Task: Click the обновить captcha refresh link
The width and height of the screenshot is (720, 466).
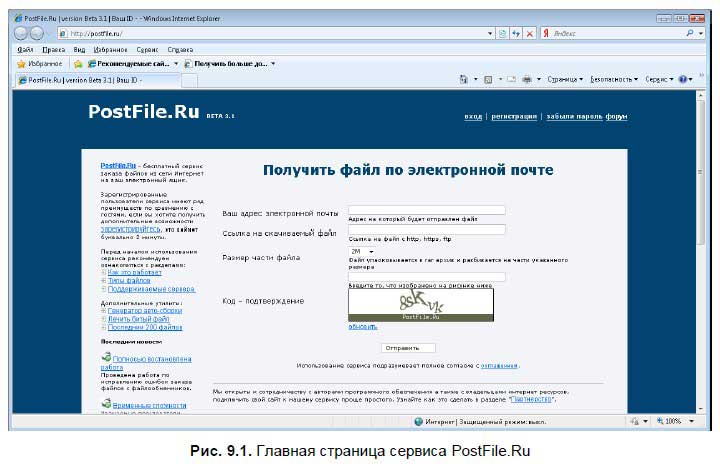Action: click(x=362, y=327)
